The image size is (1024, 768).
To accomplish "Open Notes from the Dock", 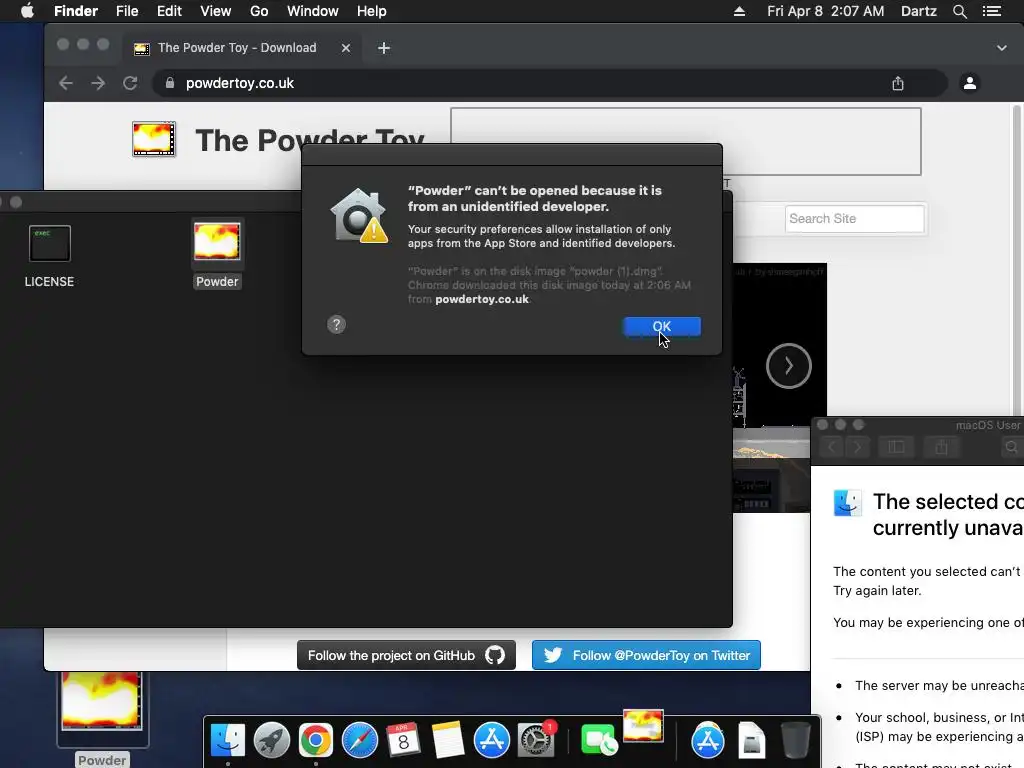I will (x=447, y=741).
